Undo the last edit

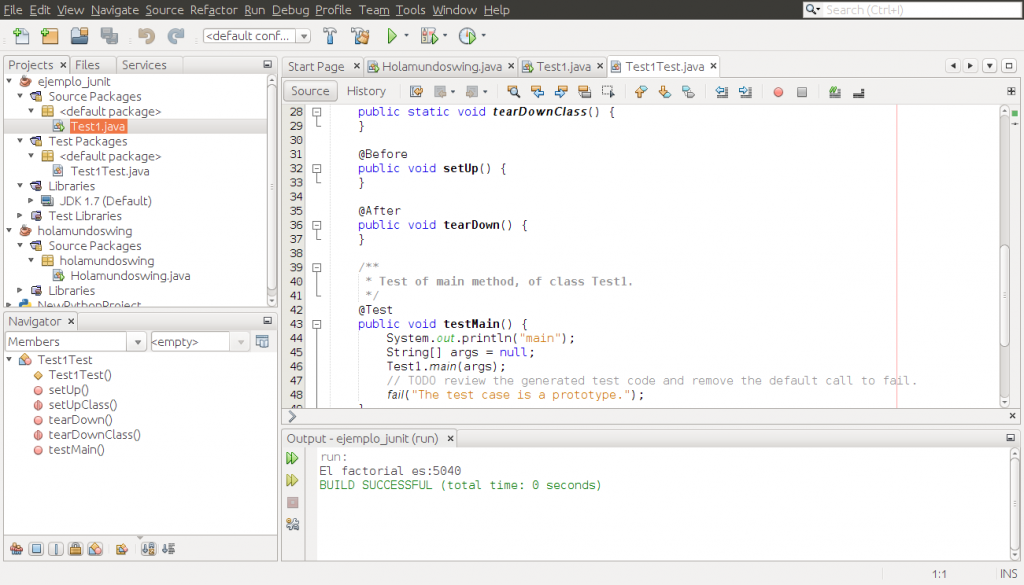(146, 34)
